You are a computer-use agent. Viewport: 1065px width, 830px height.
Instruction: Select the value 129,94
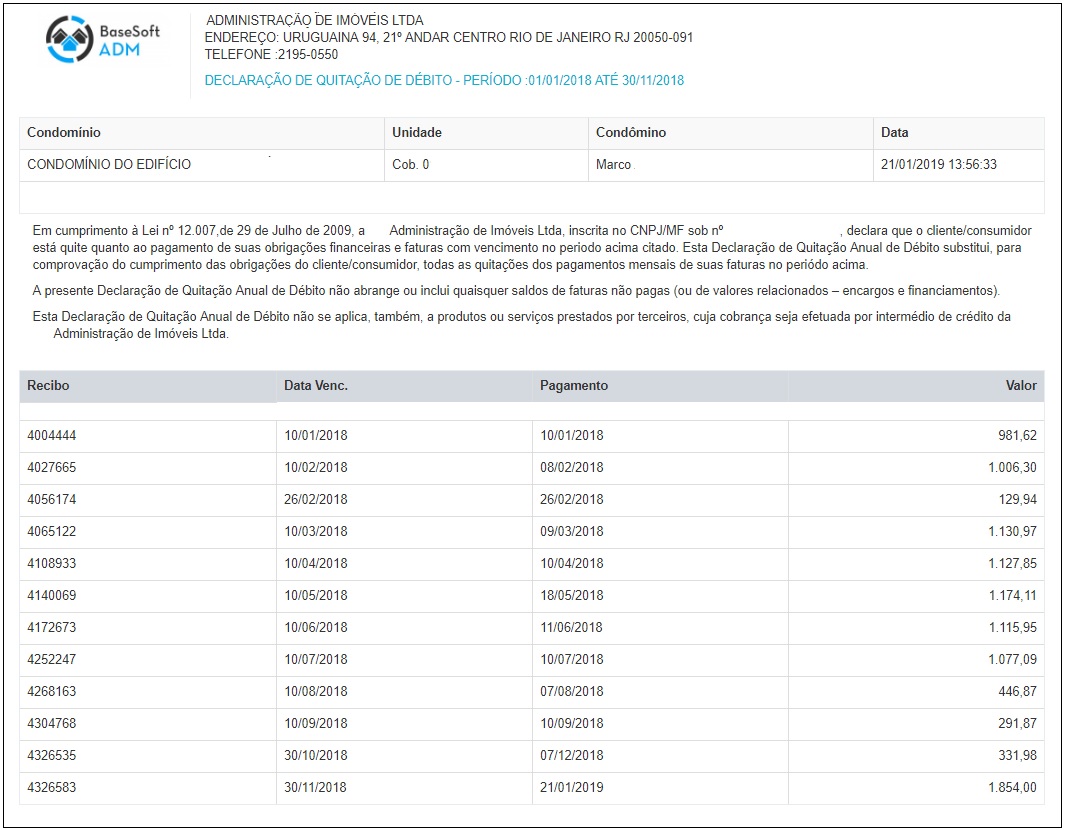coord(1017,500)
